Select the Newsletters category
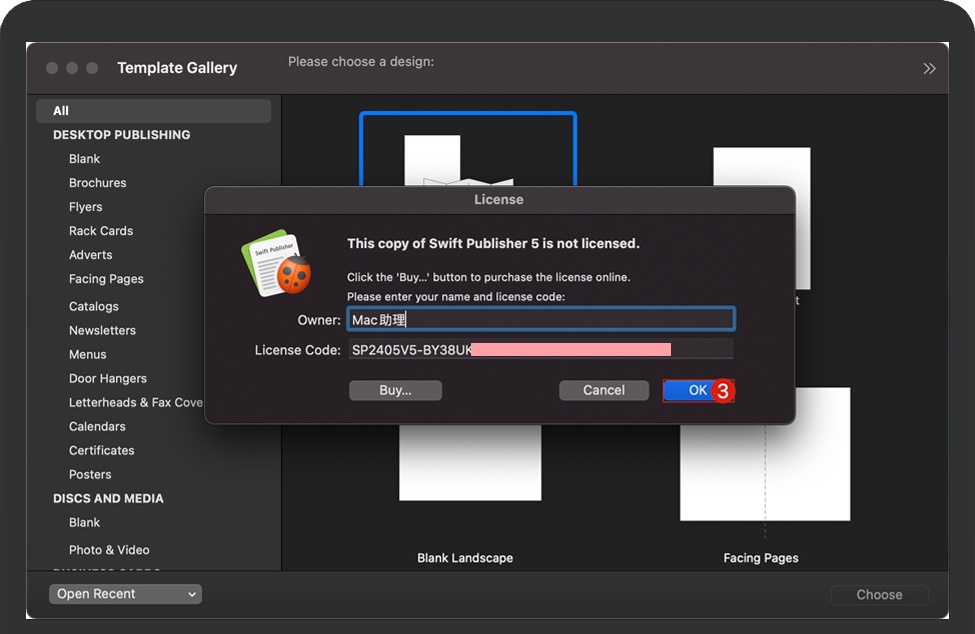This screenshot has width=975, height=634. (102, 330)
